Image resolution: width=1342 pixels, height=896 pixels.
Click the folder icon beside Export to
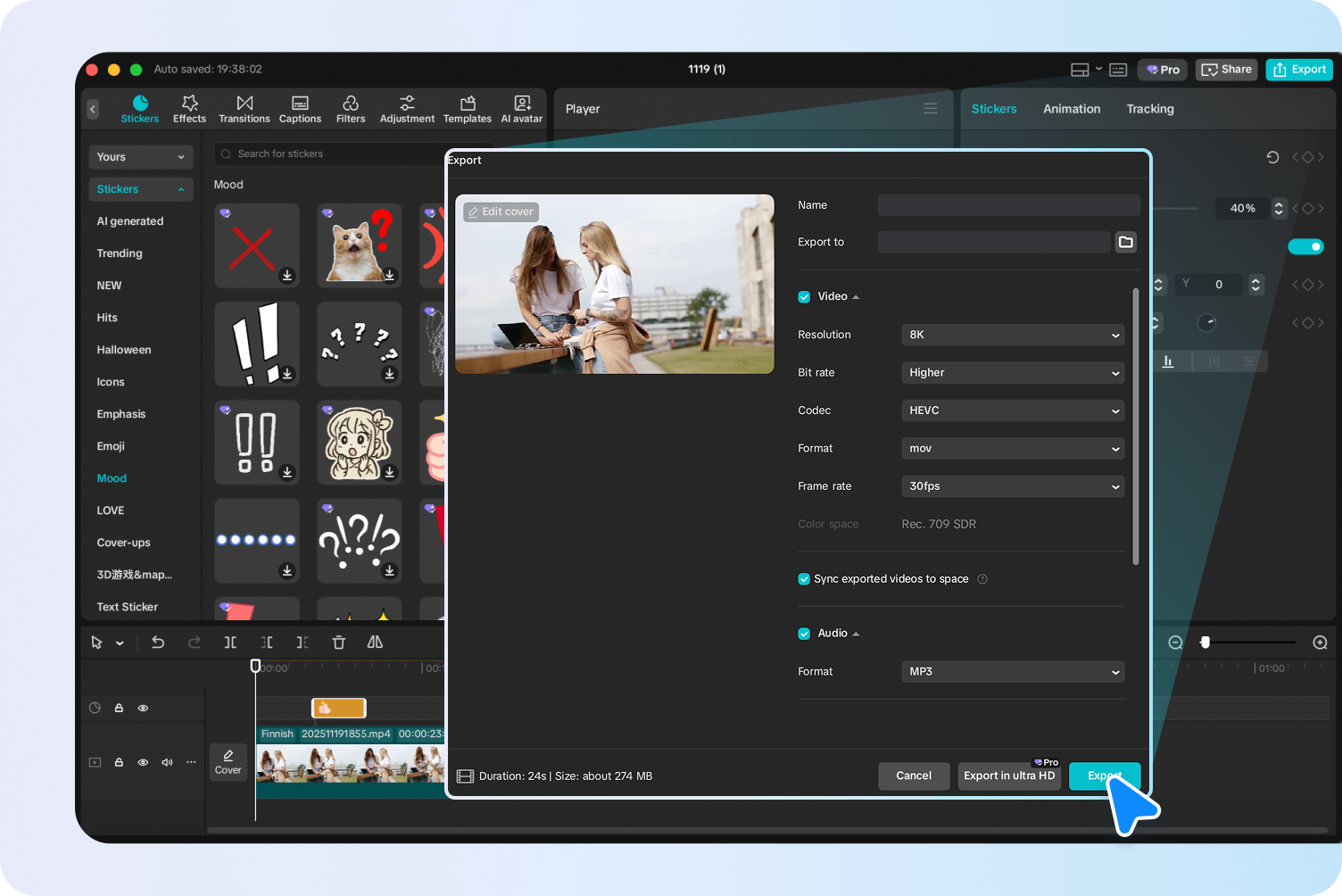1125,242
